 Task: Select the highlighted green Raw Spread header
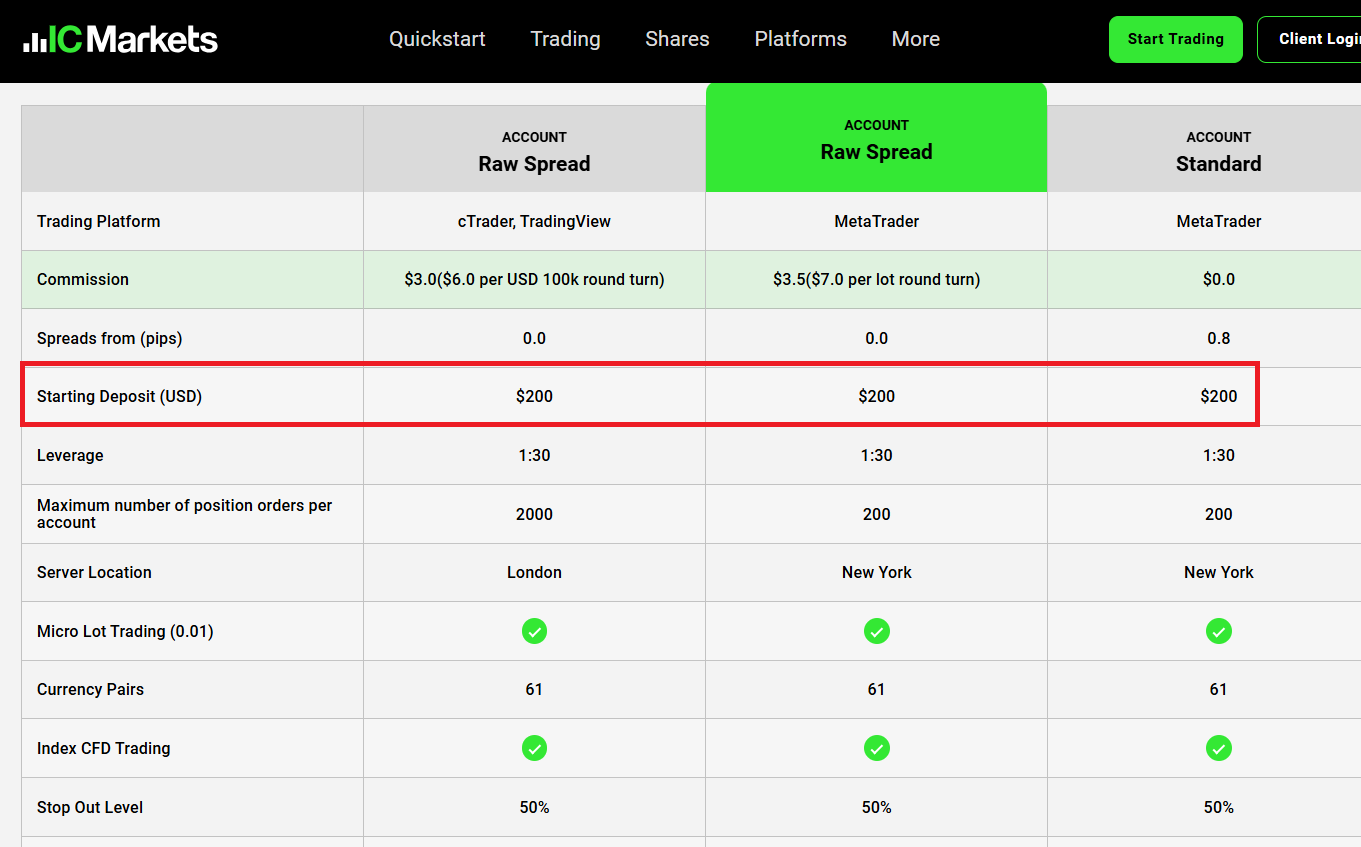pyautogui.click(x=876, y=140)
